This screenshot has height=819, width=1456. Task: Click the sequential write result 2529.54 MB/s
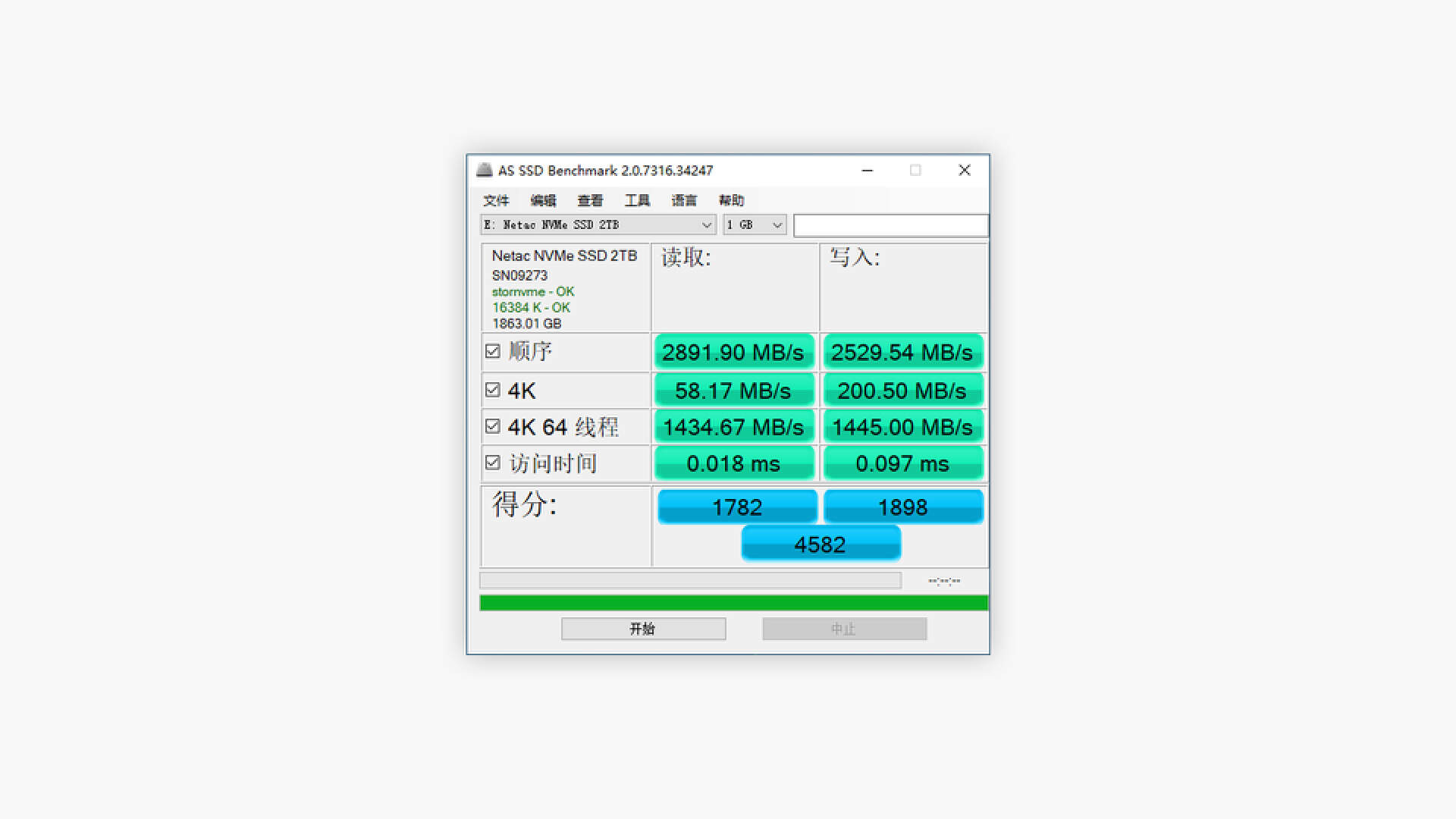point(902,352)
